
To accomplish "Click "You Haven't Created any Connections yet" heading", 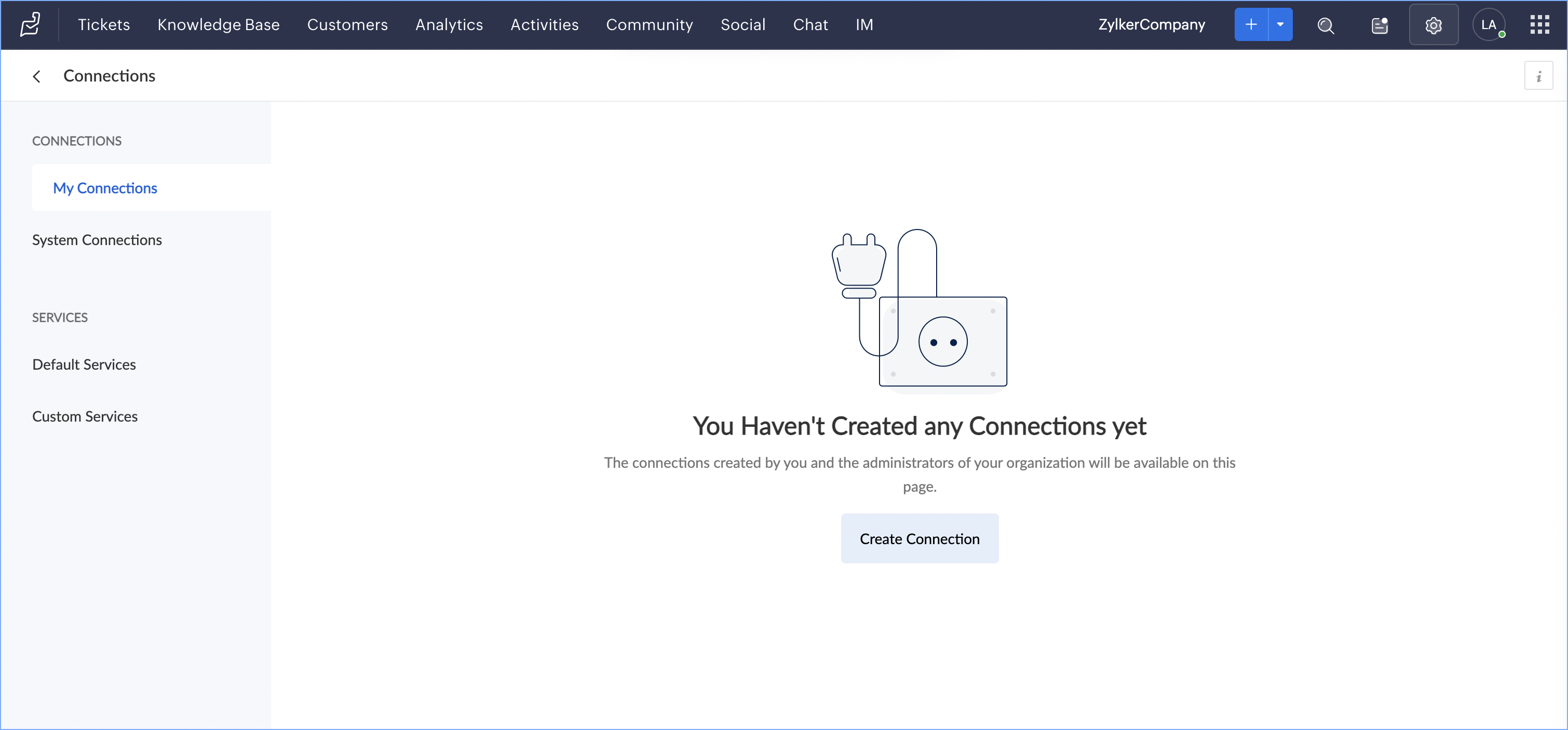I will tap(920, 426).
